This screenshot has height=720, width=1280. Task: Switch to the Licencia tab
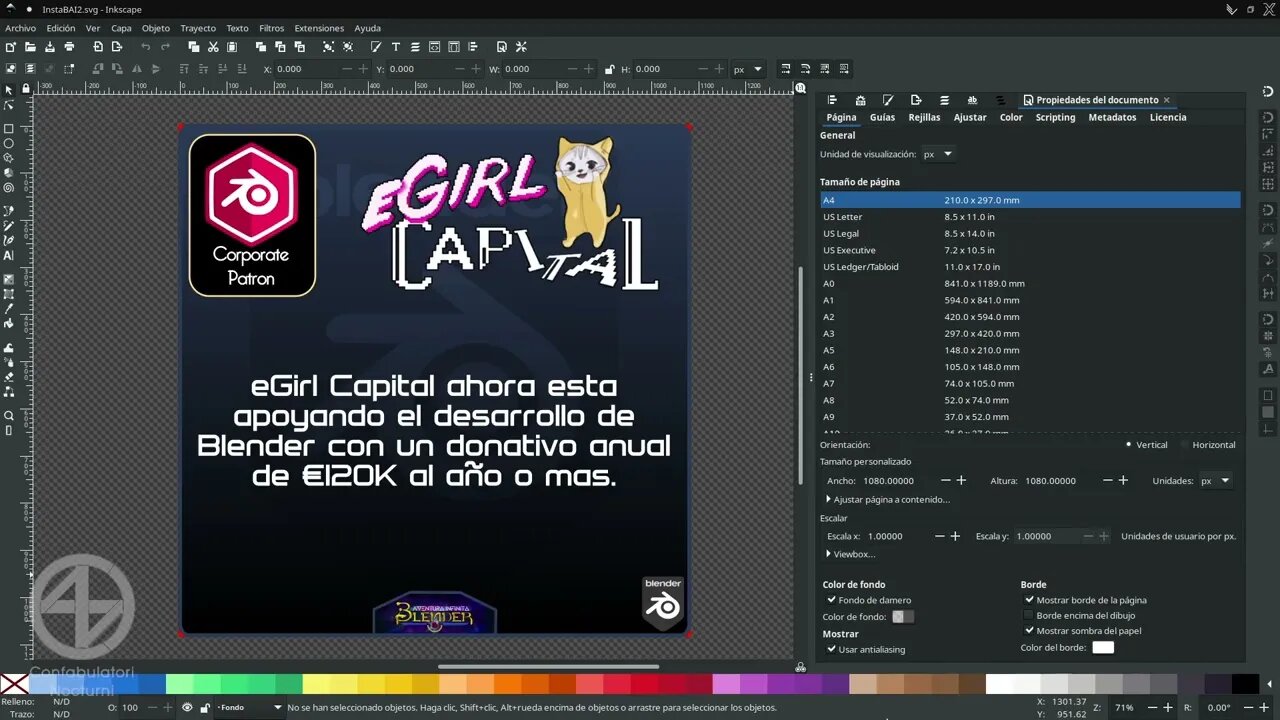pyautogui.click(x=1168, y=117)
